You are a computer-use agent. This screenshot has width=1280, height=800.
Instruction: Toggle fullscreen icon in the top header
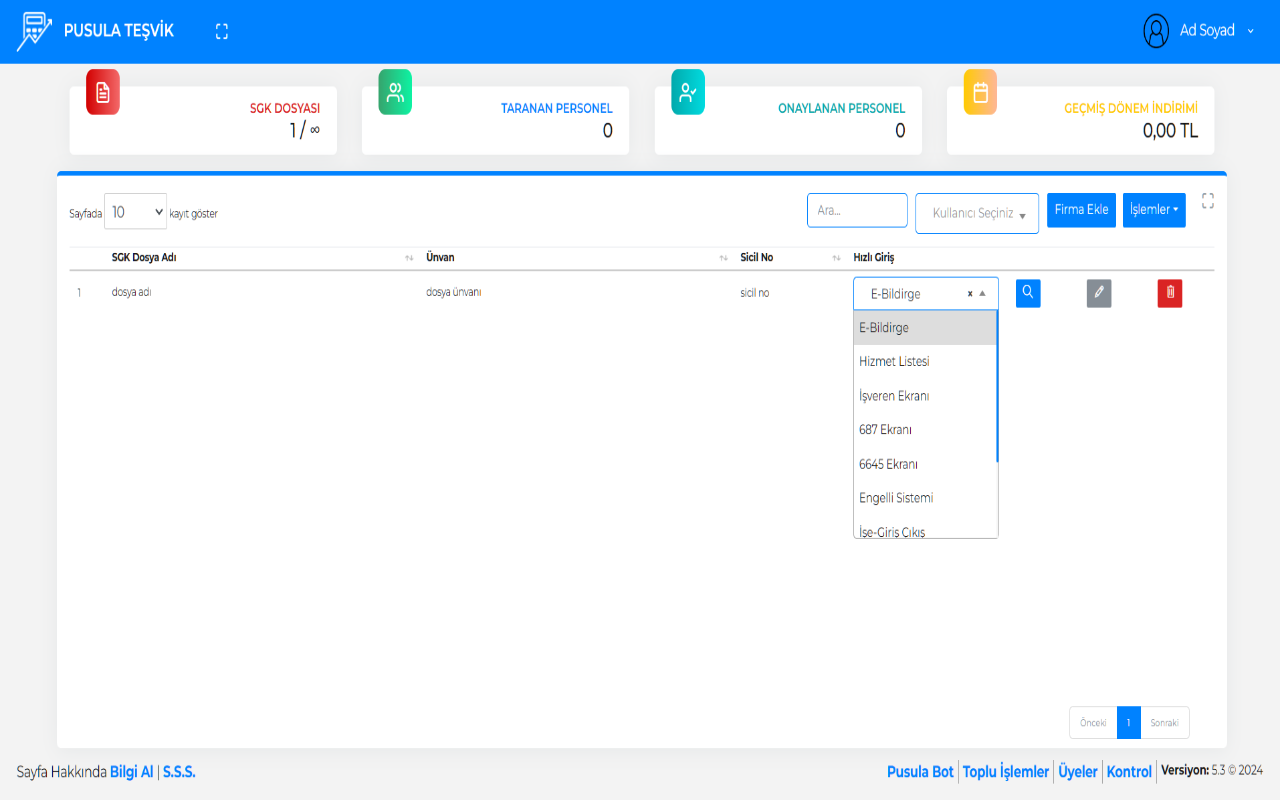[x=222, y=32]
